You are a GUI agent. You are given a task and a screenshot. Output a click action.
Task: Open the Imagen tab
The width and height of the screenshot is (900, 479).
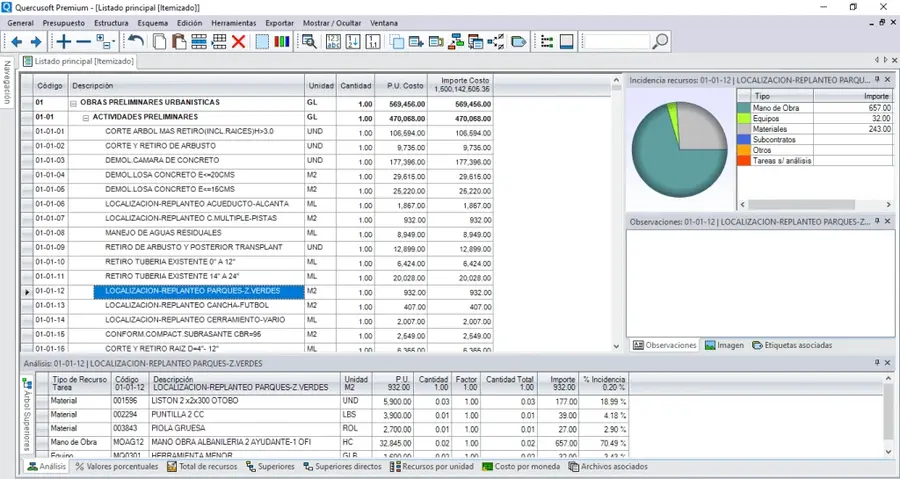tap(724, 345)
